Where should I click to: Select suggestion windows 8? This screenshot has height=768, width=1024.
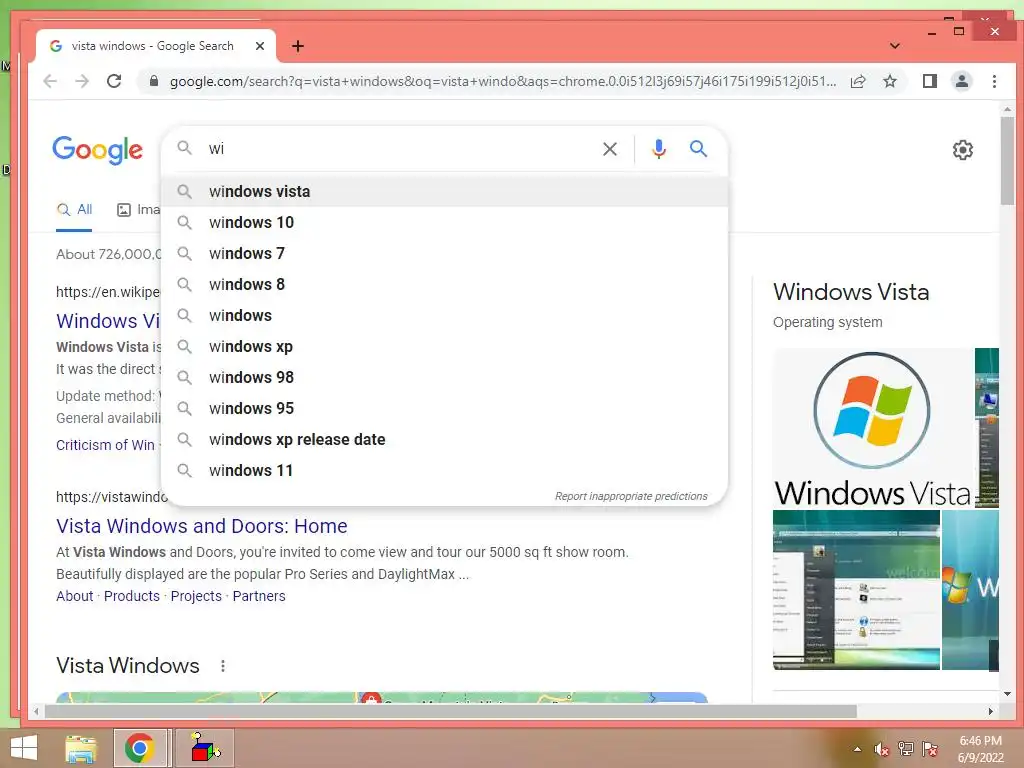point(444,285)
